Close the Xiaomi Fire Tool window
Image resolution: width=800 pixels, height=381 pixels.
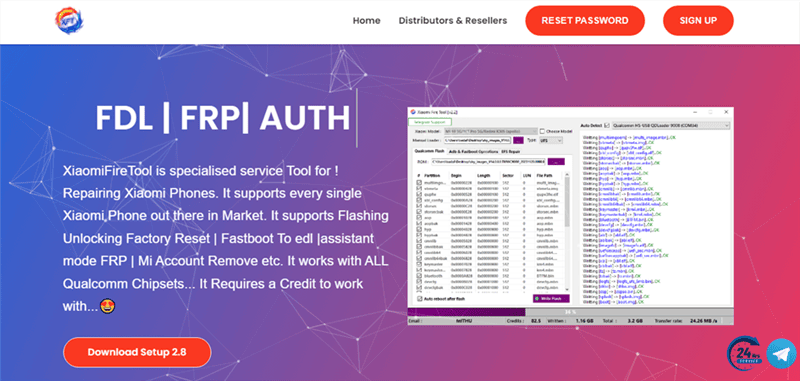click(726, 112)
